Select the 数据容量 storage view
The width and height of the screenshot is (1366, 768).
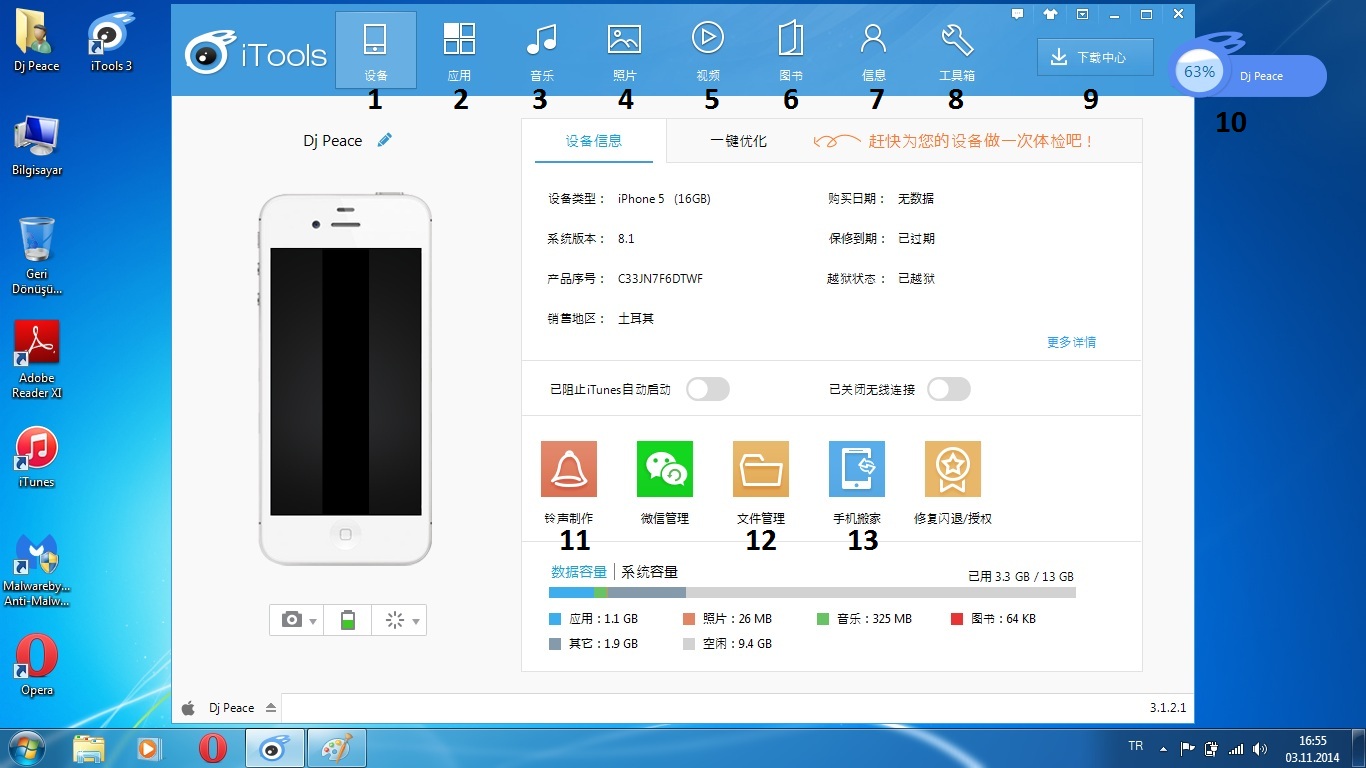tap(579, 572)
